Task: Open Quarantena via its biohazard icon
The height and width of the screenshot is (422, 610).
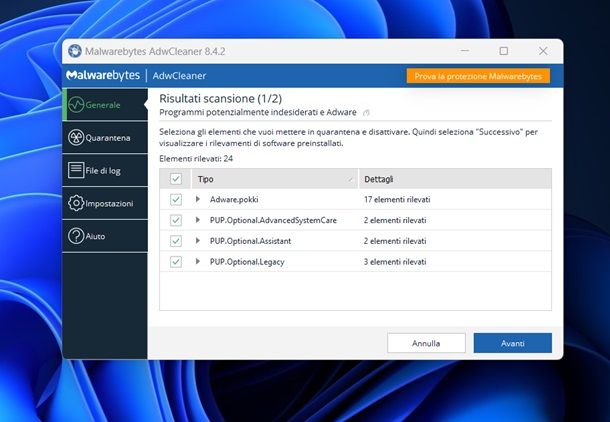Action: coord(75,137)
